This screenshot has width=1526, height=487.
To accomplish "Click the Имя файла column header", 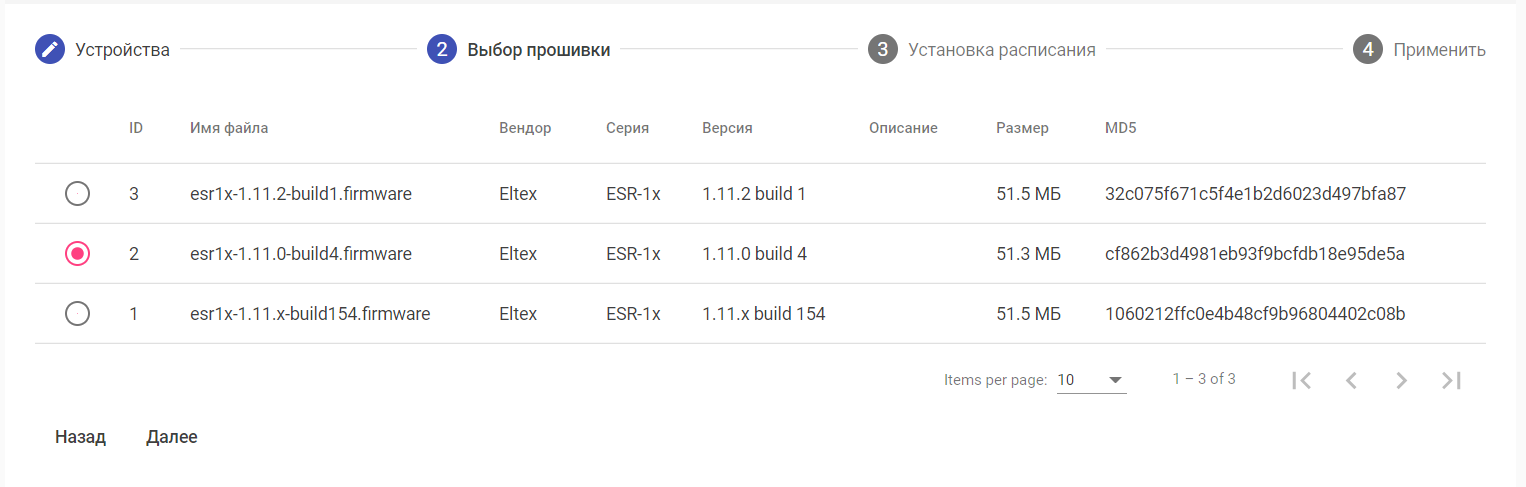I will (x=229, y=128).
